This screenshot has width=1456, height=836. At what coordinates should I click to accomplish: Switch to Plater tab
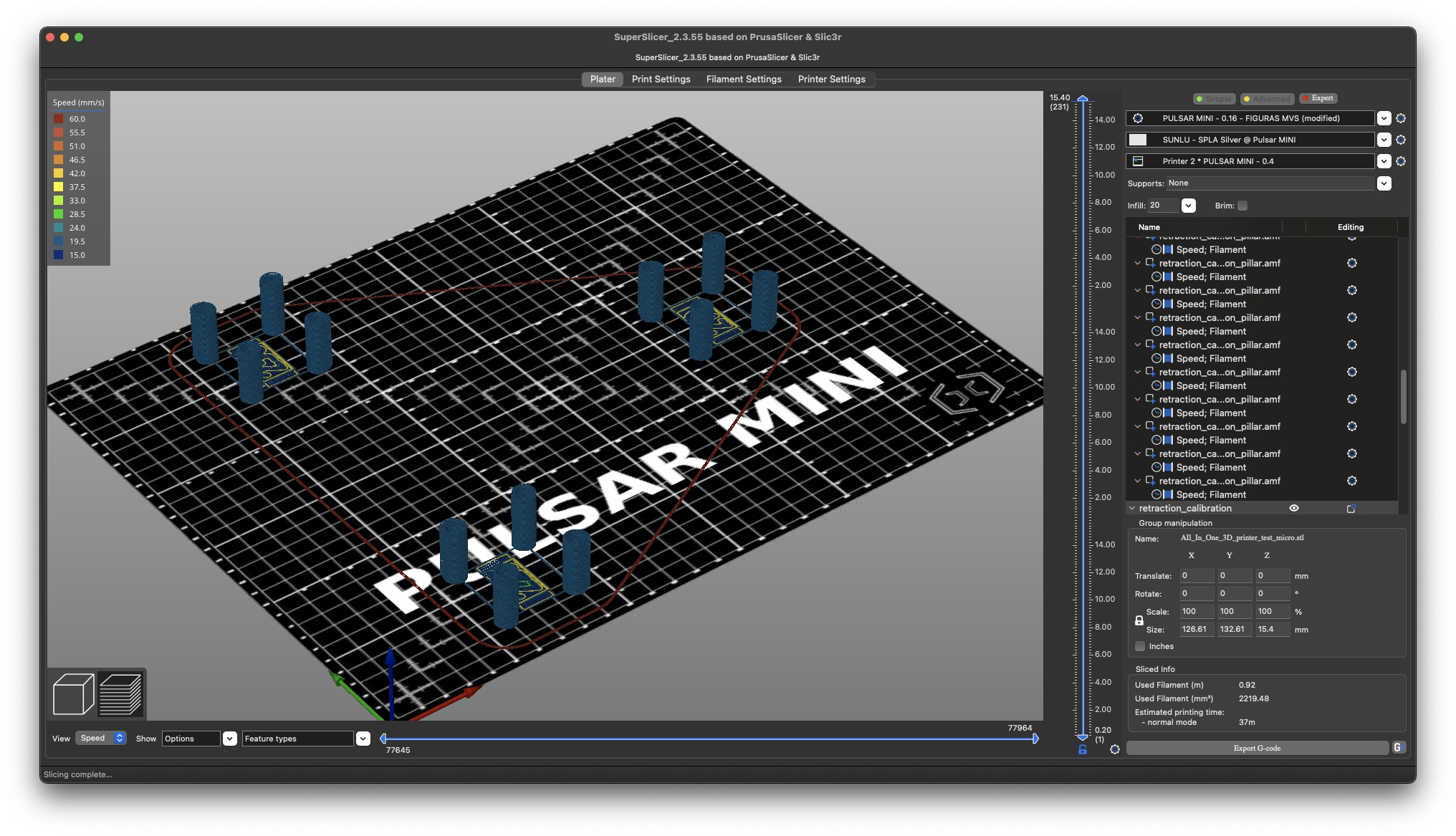point(603,79)
